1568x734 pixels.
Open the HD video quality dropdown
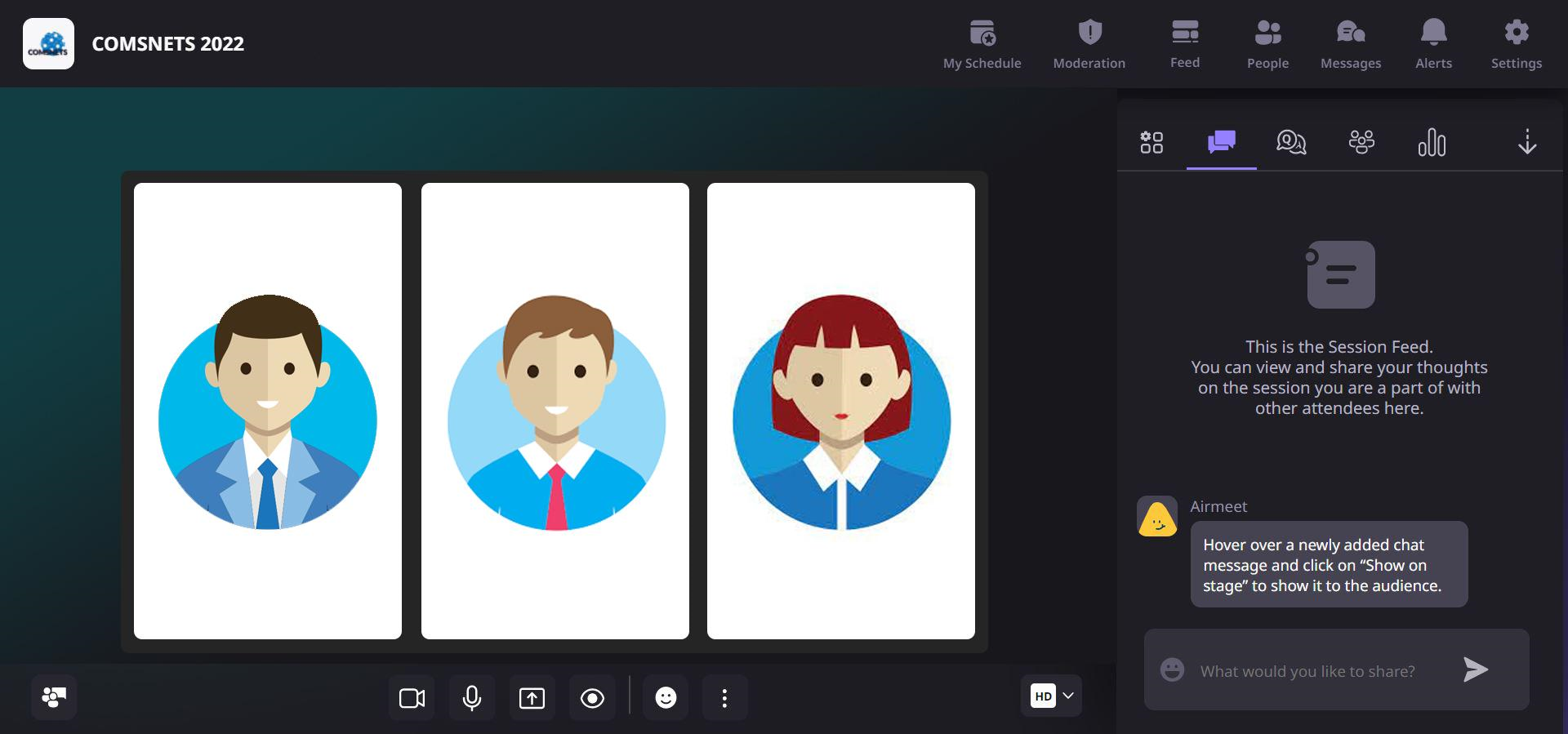1051,696
